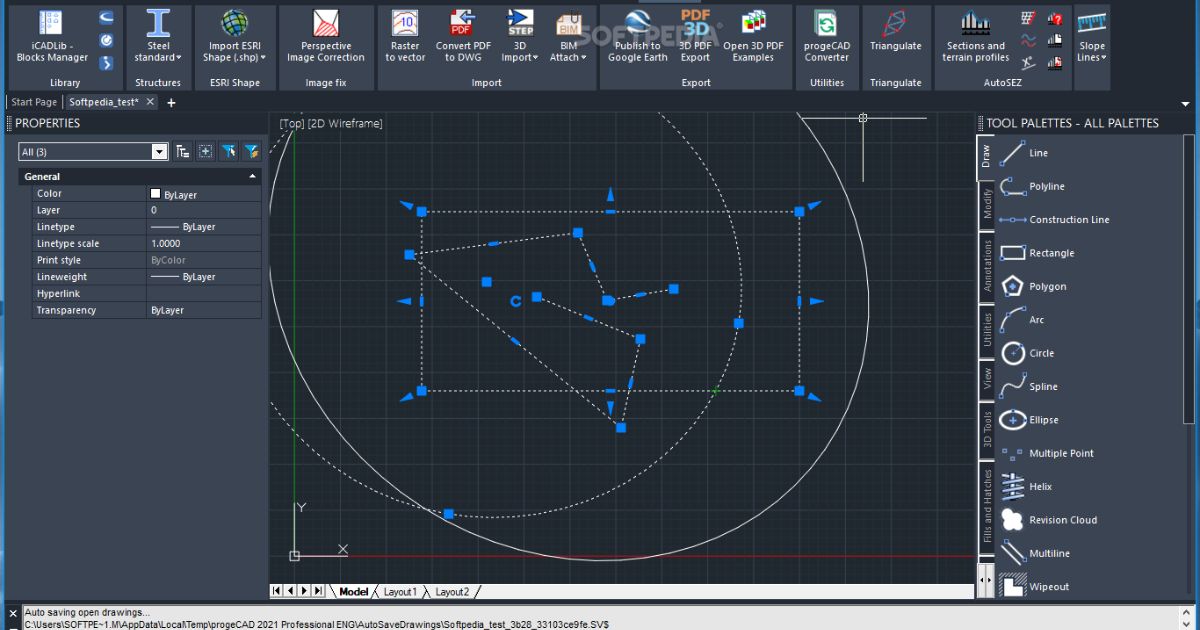Click the AutoSEZ wavy lines icon
The height and width of the screenshot is (630, 1200).
(1028, 40)
